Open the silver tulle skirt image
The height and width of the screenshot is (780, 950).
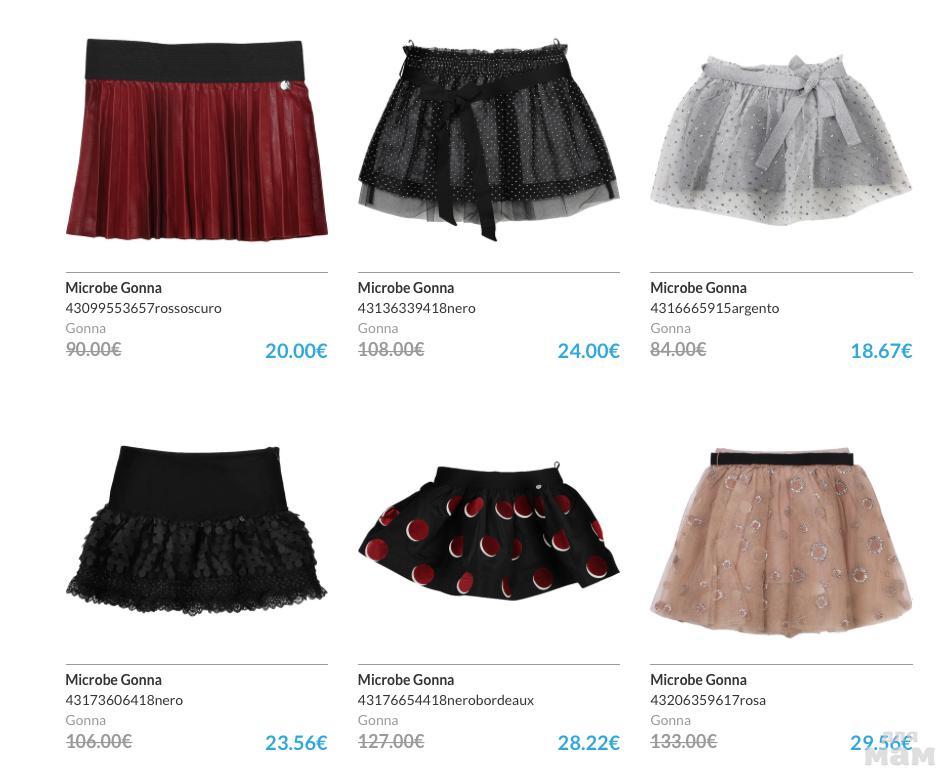click(781, 140)
